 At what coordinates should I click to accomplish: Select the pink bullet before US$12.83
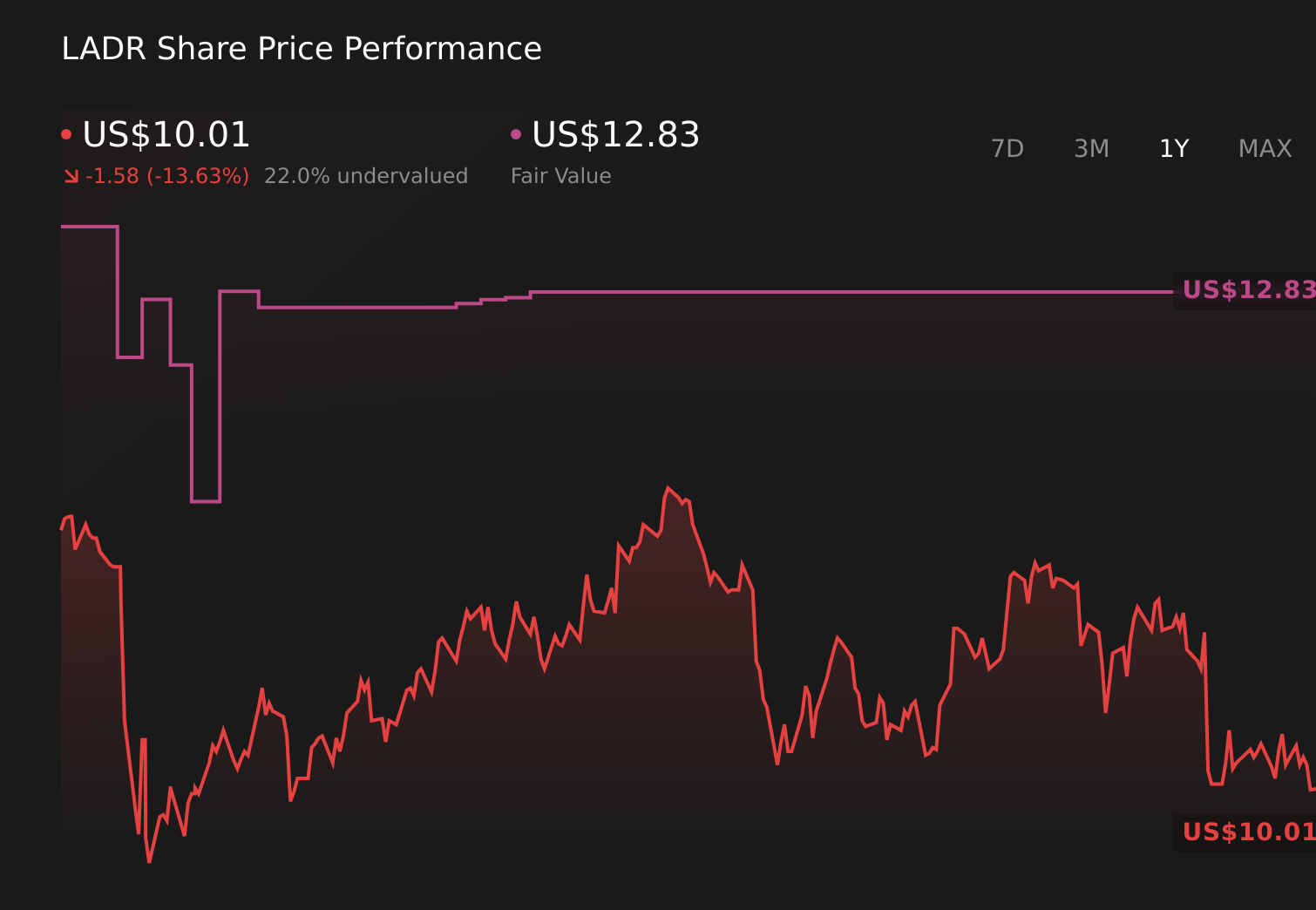[x=517, y=132]
